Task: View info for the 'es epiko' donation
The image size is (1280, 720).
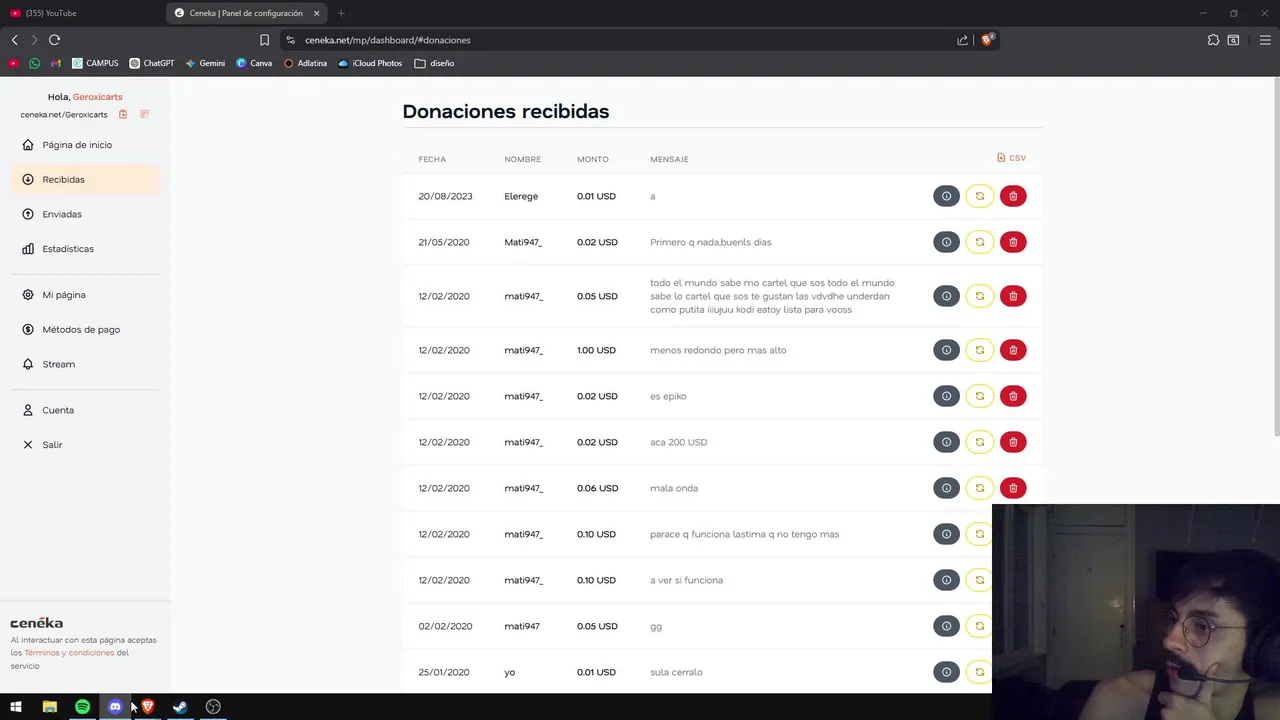Action: [x=946, y=396]
